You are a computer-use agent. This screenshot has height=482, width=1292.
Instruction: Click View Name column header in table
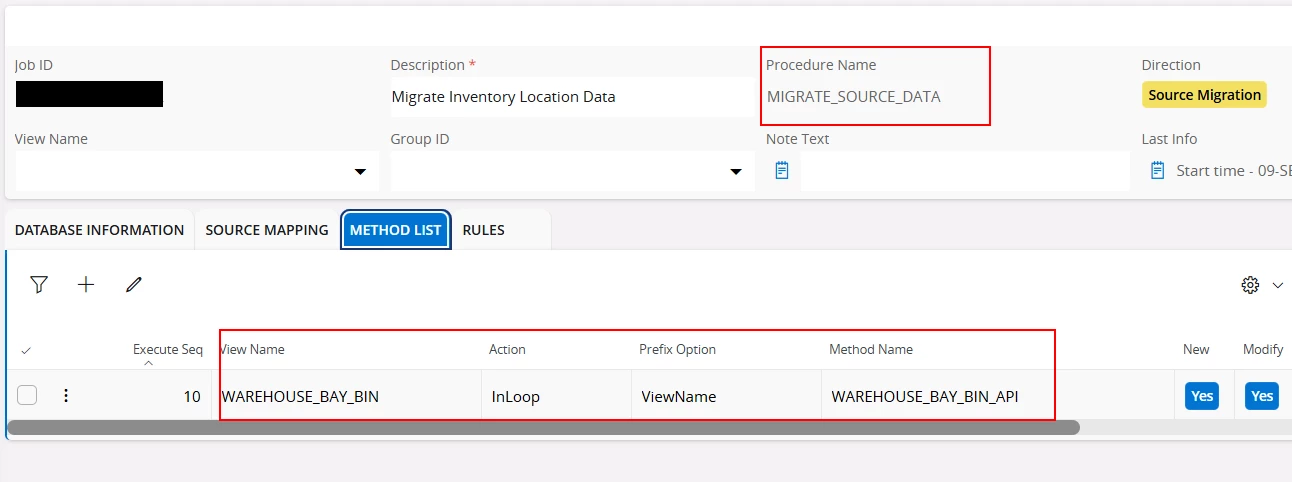252,349
